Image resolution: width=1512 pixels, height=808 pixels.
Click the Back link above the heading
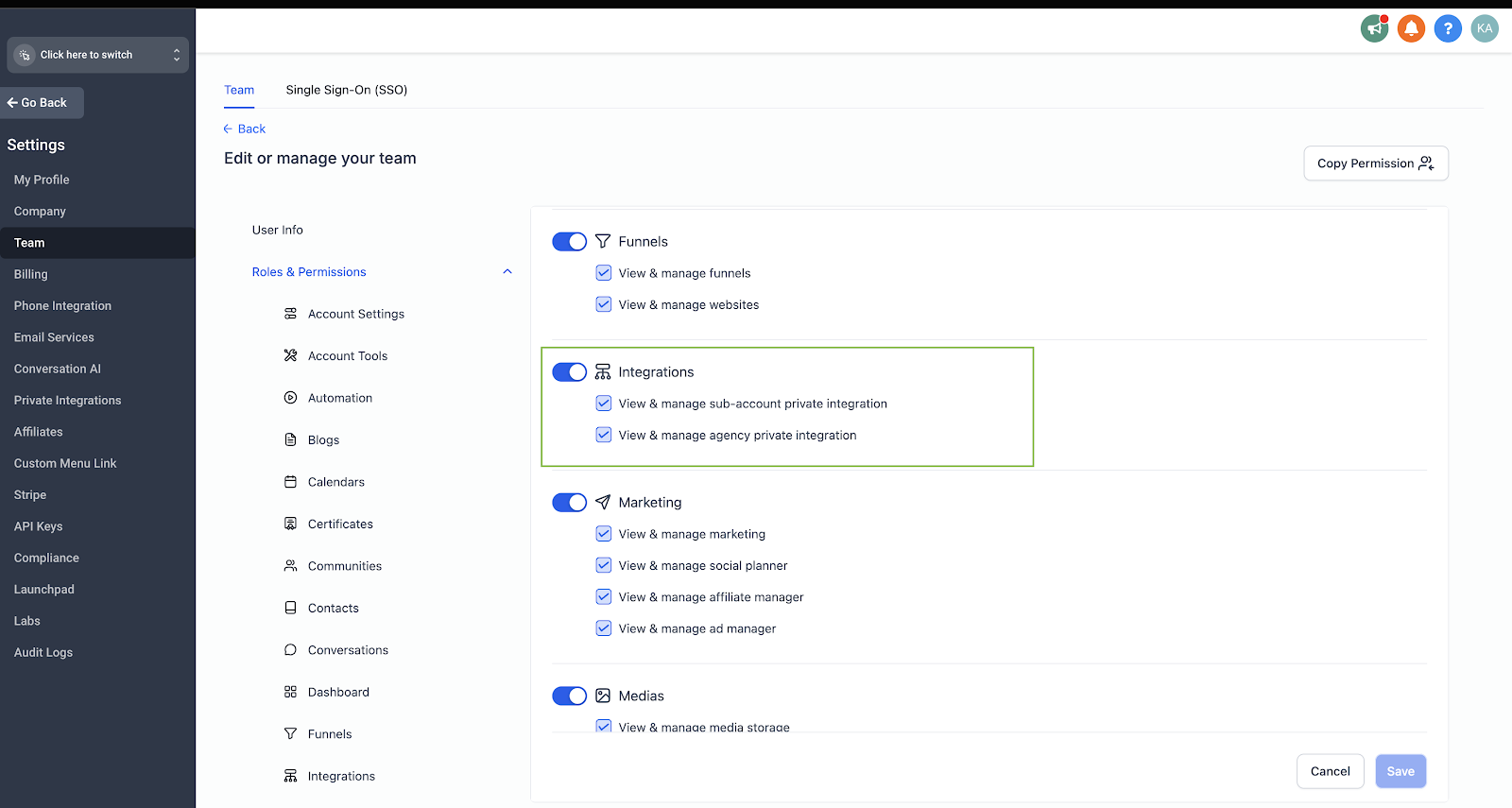tap(245, 129)
